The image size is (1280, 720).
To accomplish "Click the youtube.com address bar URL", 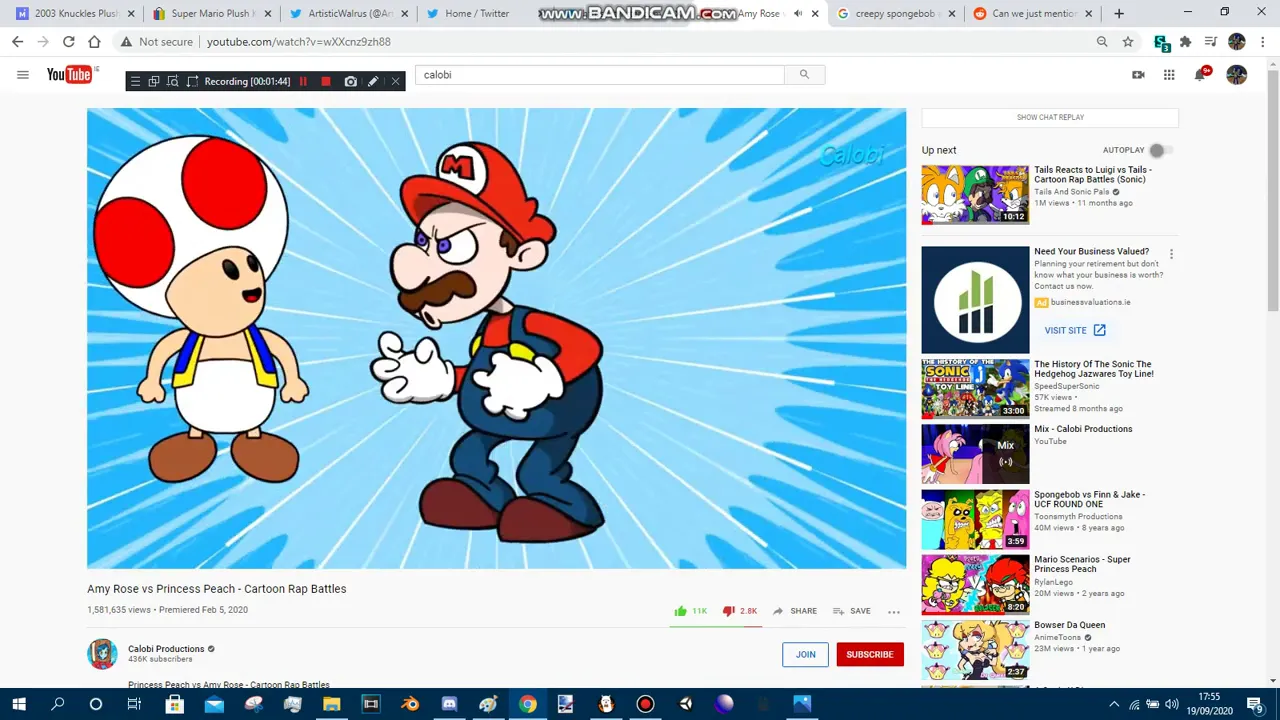I will tap(299, 42).
